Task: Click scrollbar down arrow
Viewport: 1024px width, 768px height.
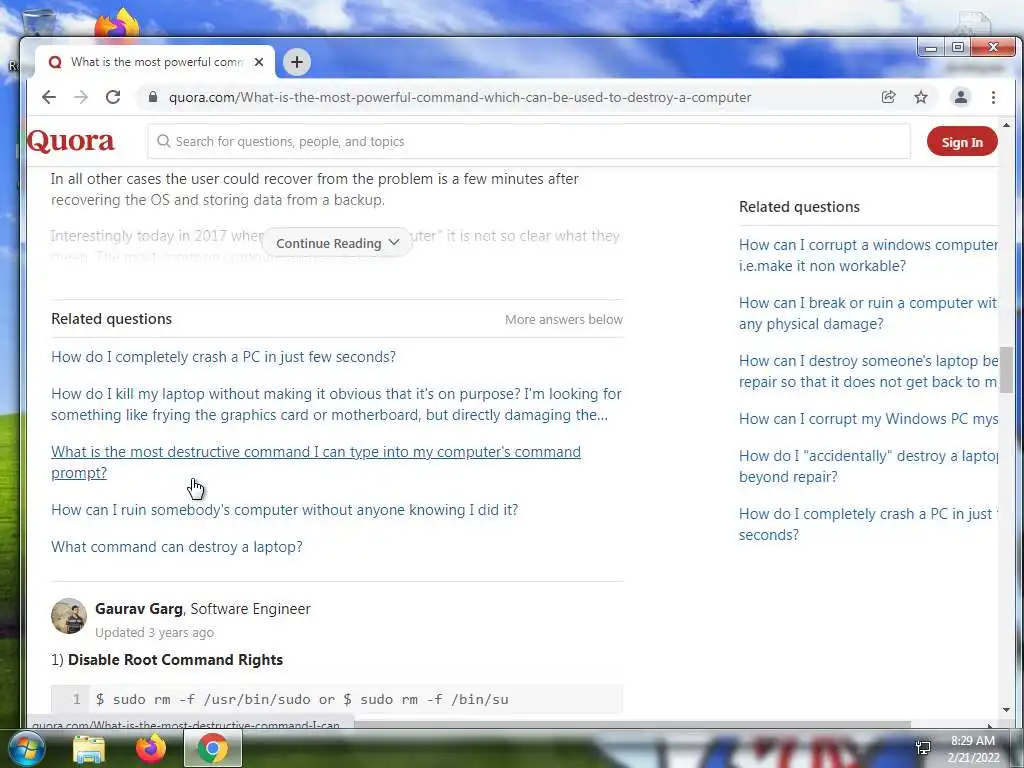Action: tap(1006, 710)
